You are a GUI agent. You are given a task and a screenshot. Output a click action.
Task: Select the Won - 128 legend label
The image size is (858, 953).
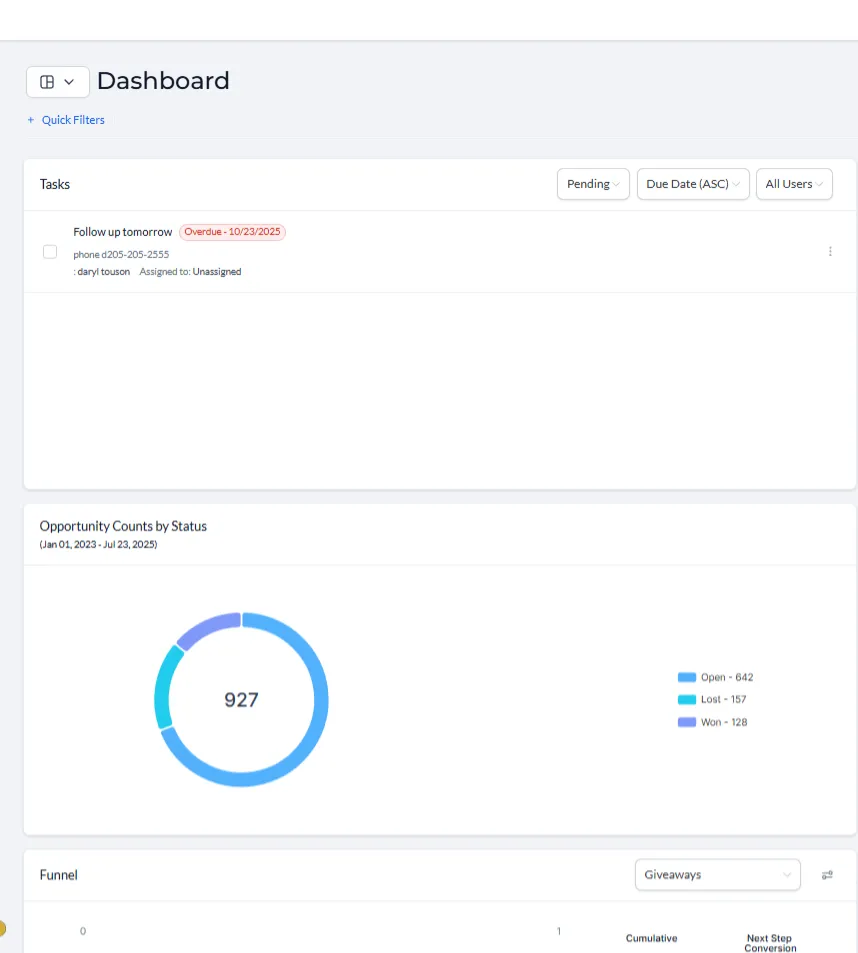tap(724, 722)
